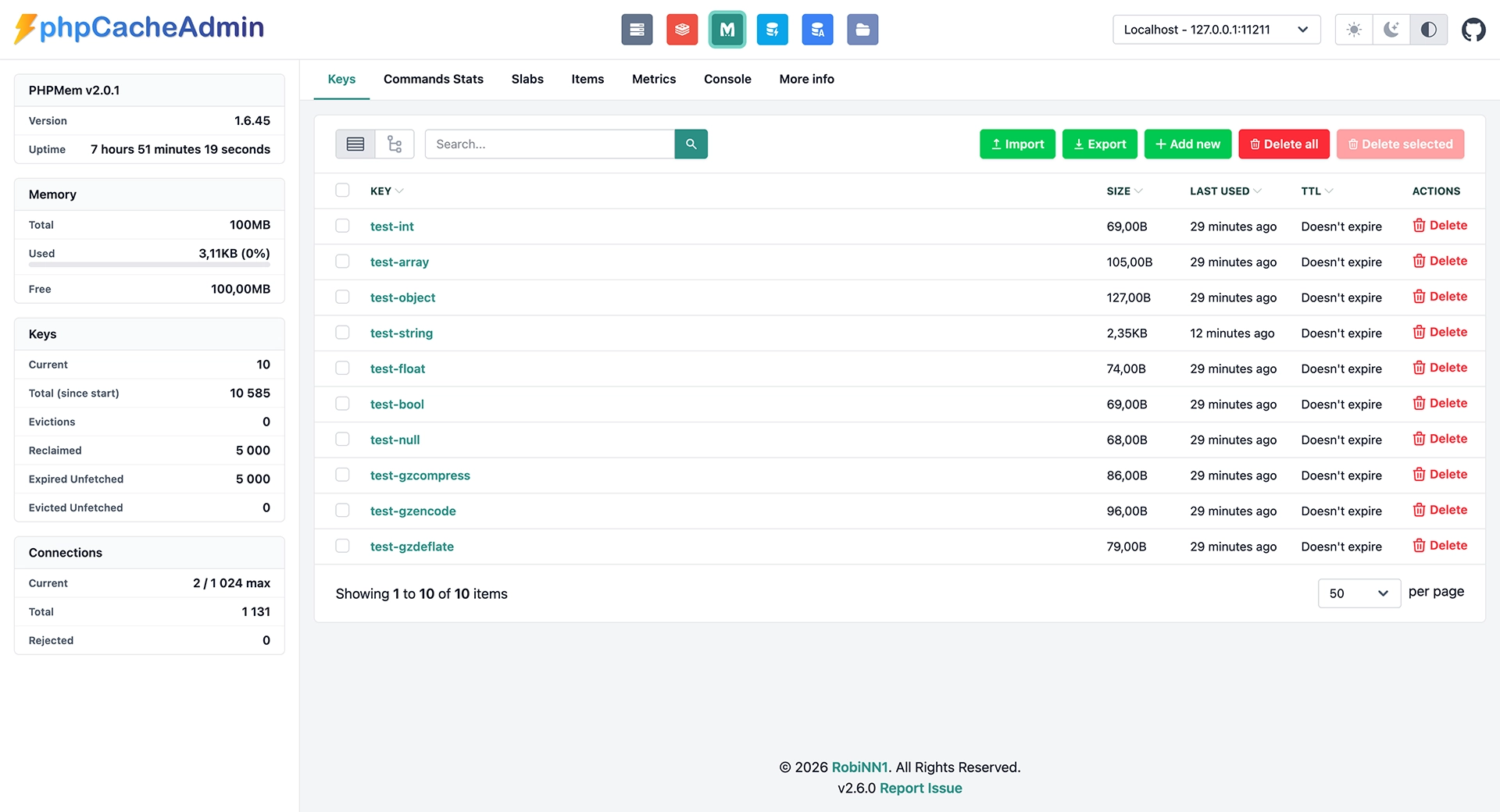This screenshot has height=812, width=1500.
Task: Click the Export button
Action: click(1100, 144)
